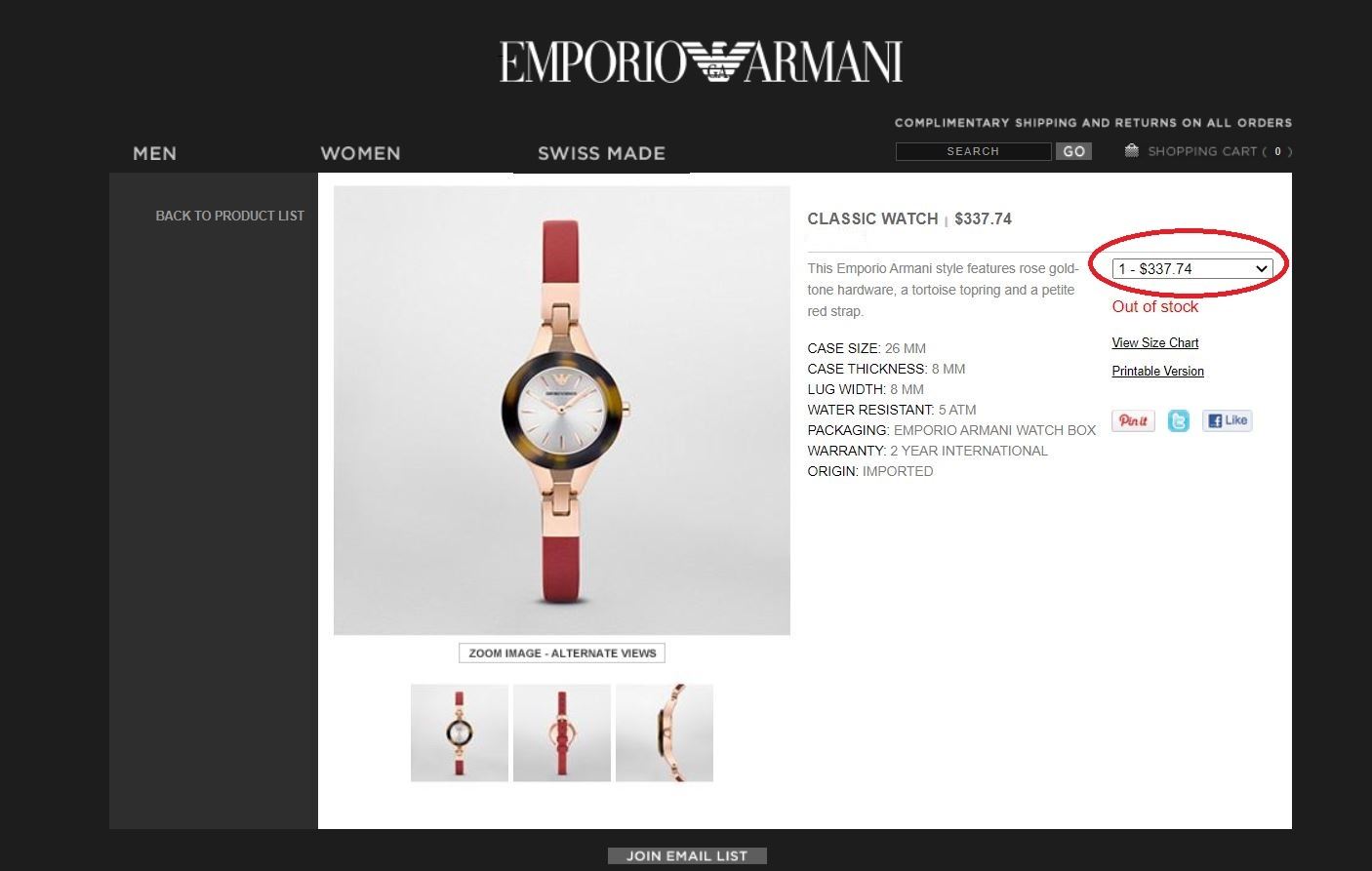Viewport: 1372px width, 871px height.
Task: Share via the Twitter bird icon
Action: [x=1179, y=420]
